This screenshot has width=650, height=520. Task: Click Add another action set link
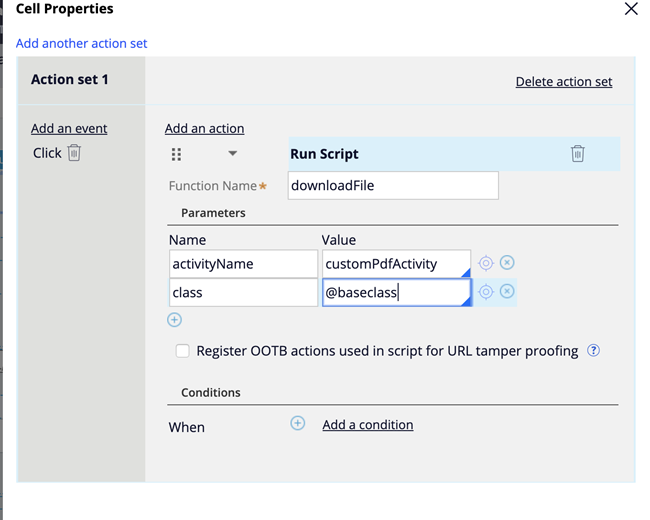coord(82,44)
